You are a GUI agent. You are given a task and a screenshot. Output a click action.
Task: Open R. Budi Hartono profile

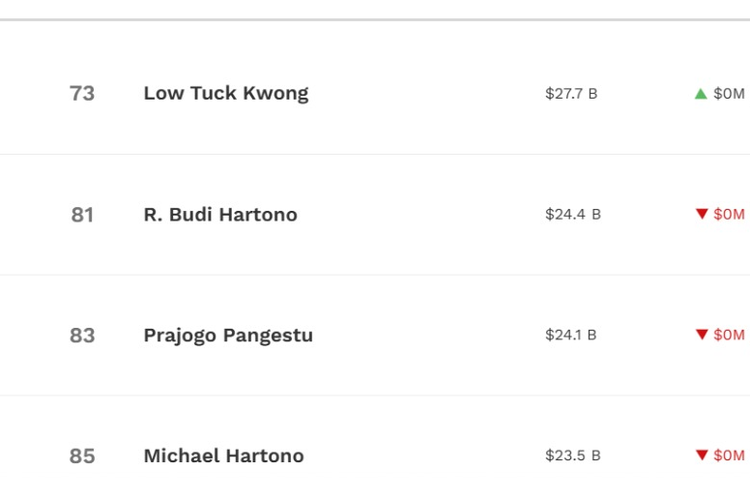[221, 214]
